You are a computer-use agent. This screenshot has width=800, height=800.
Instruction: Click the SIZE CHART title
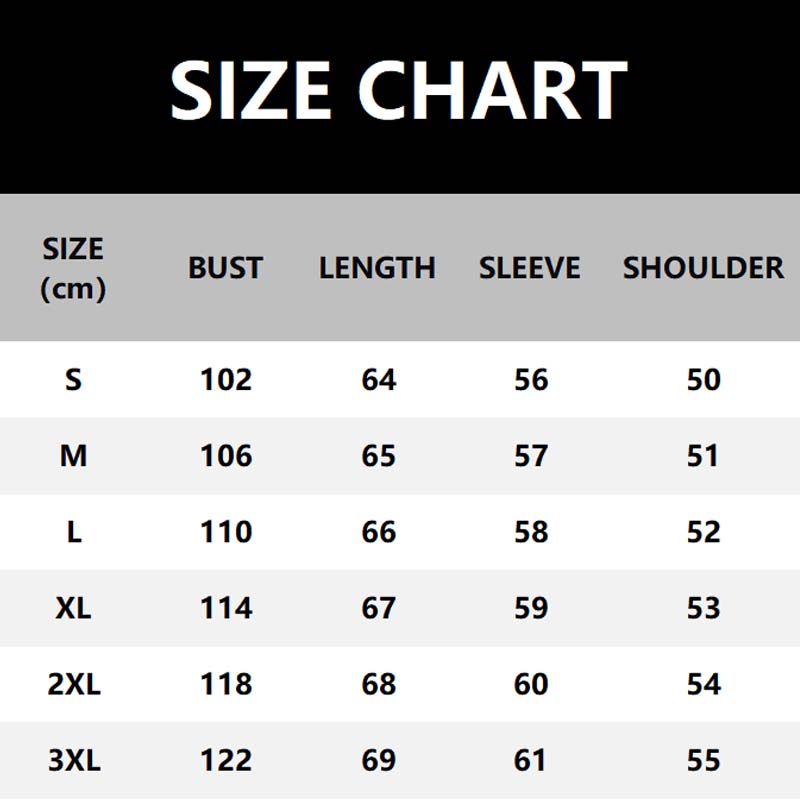[398, 91]
